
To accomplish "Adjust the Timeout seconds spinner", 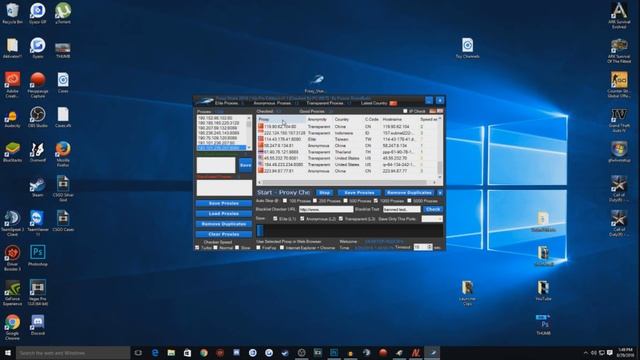I will click(429, 247).
